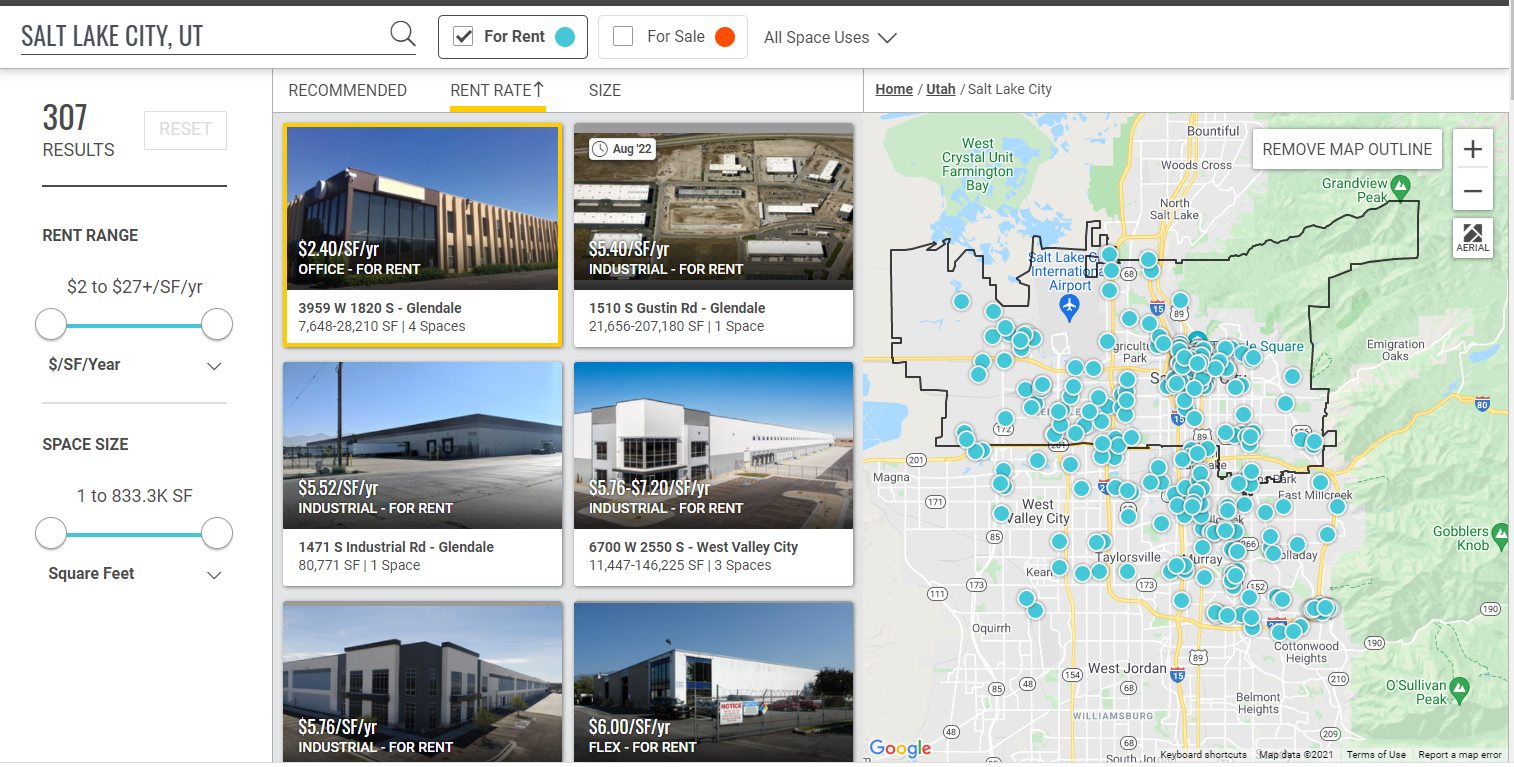Viewport: 1514px width, 767px height.
Task: Sort listings by Size tab
Action: coord(604,90)
